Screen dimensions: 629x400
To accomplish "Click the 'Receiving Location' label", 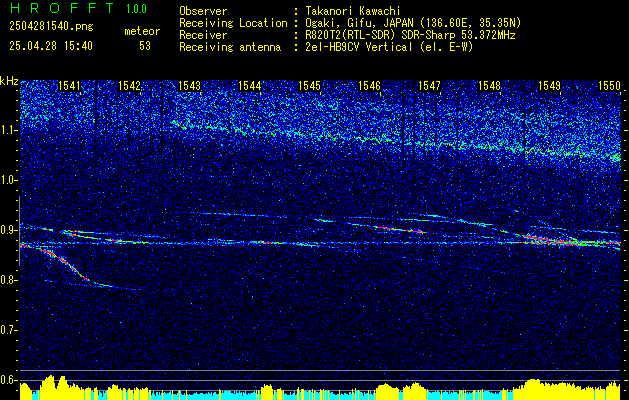I will tap(233, 23).
